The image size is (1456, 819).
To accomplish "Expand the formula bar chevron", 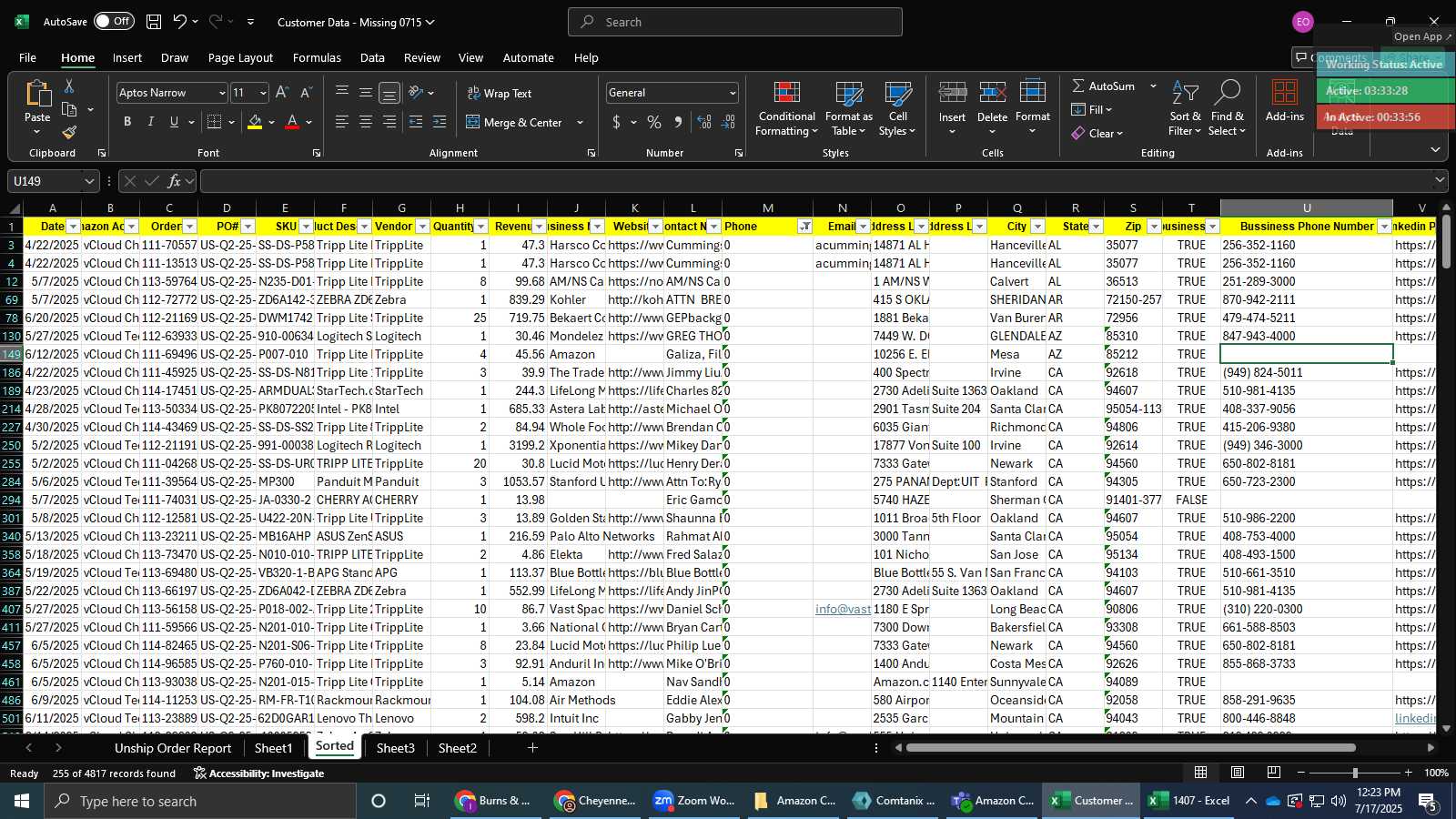I will click(1440, 181).
